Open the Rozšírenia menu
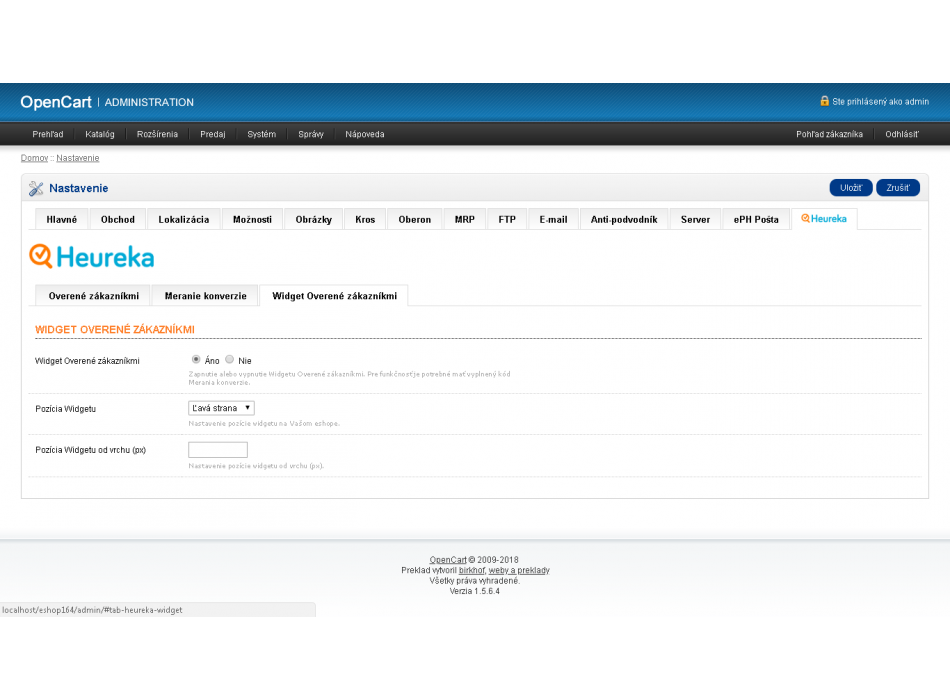 point(158,134)
